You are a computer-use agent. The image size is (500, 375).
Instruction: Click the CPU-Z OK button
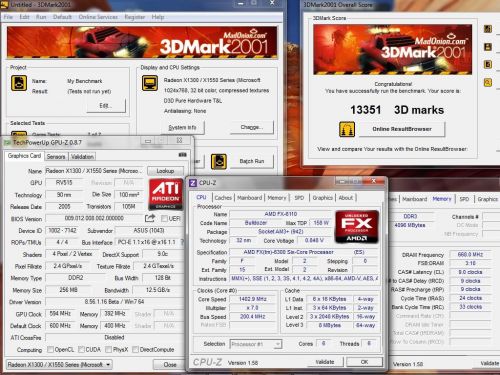pos(364,362)
